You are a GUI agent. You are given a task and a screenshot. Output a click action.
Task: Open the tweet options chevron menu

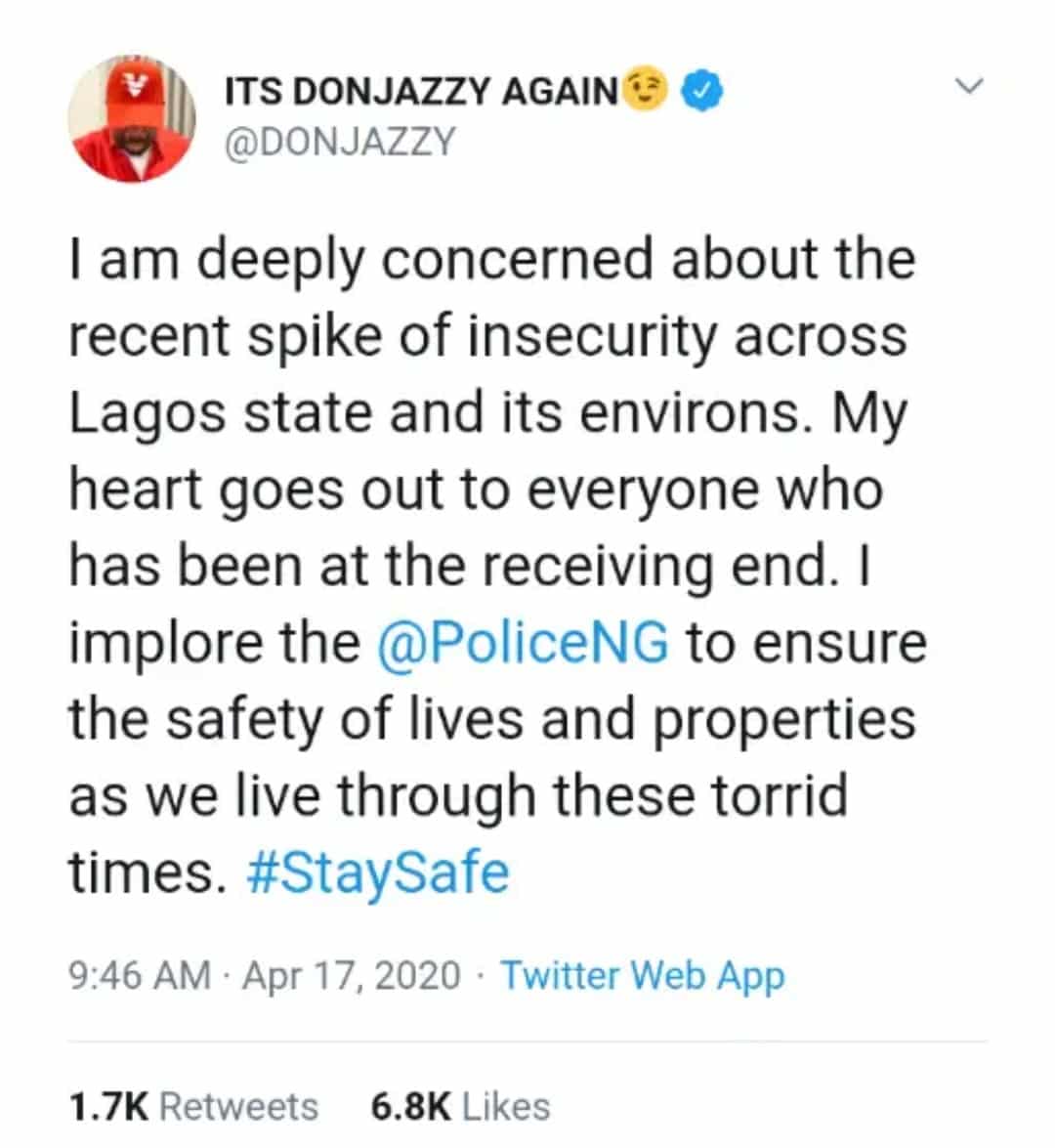coord(969,86)
